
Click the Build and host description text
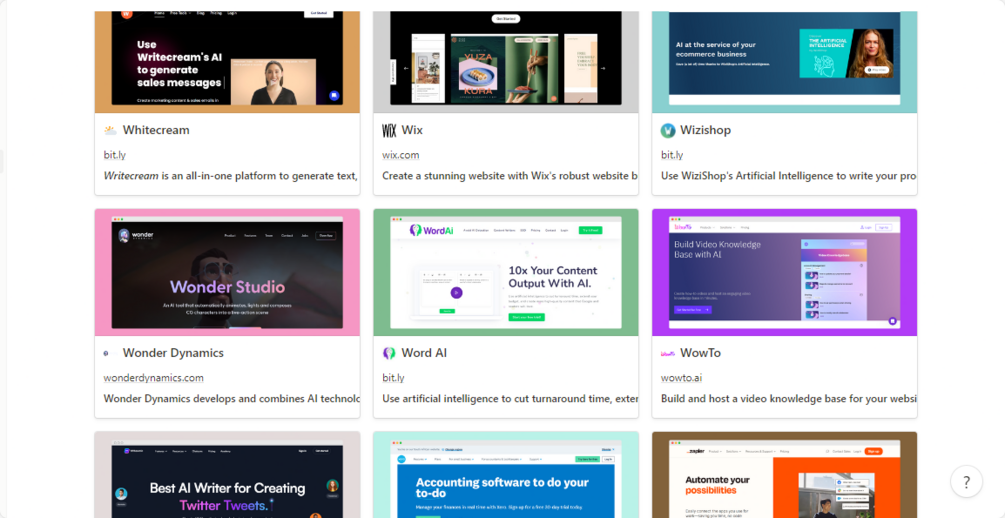tap(788, 399)
